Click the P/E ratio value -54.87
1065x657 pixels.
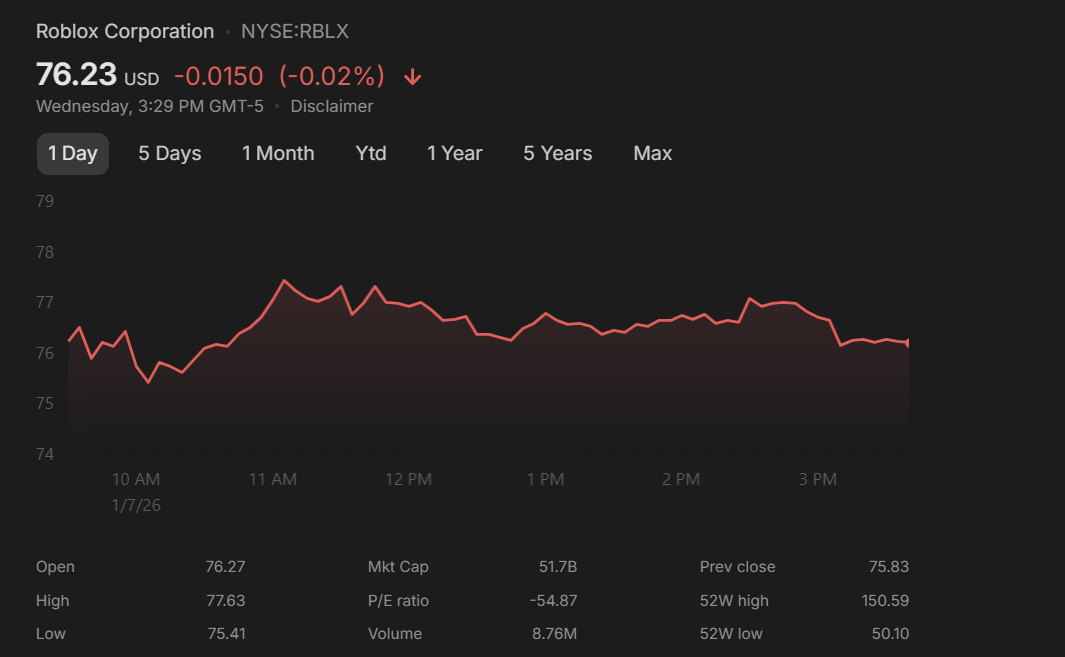[x=554, y=601]
